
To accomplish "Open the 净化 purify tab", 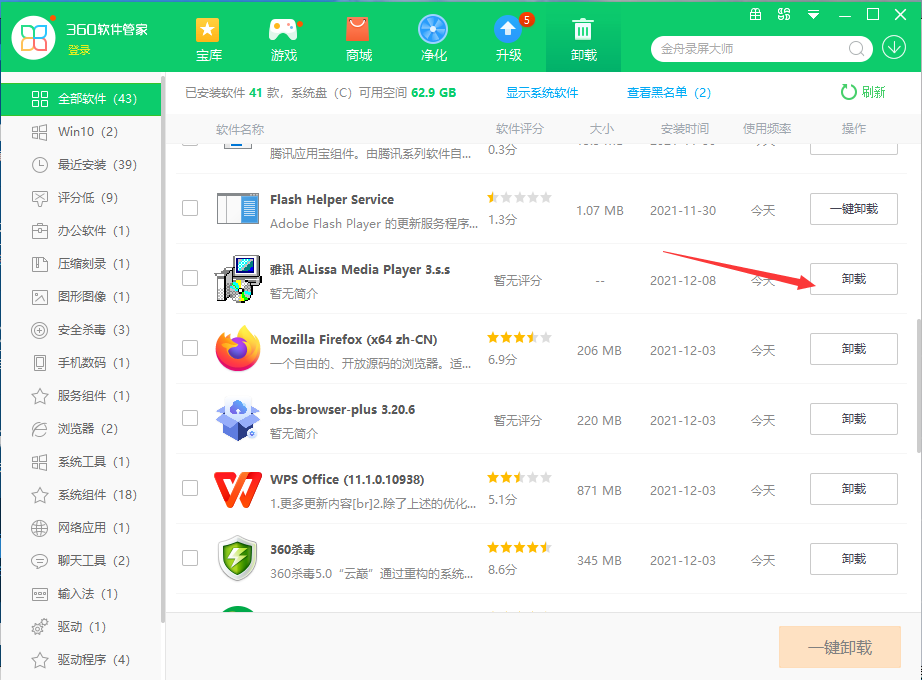I will click(x=434, y=40).
